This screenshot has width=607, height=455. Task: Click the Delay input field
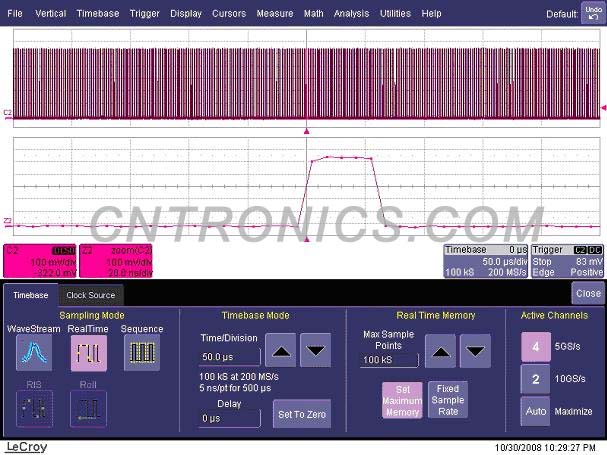point(229,418)
